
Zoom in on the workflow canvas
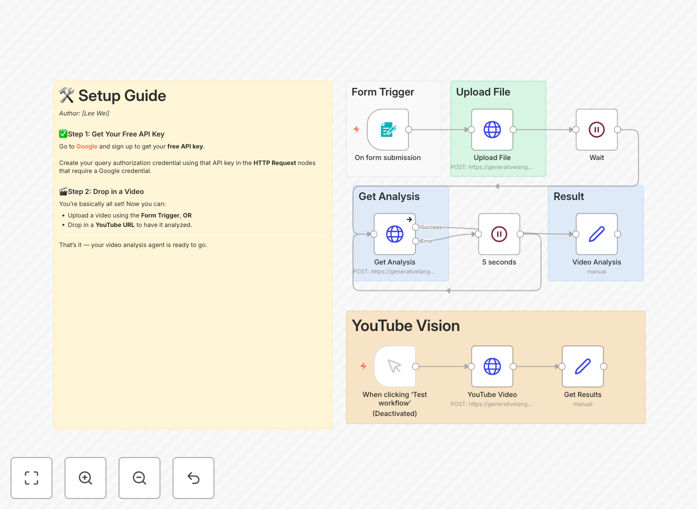pos(85,478)
